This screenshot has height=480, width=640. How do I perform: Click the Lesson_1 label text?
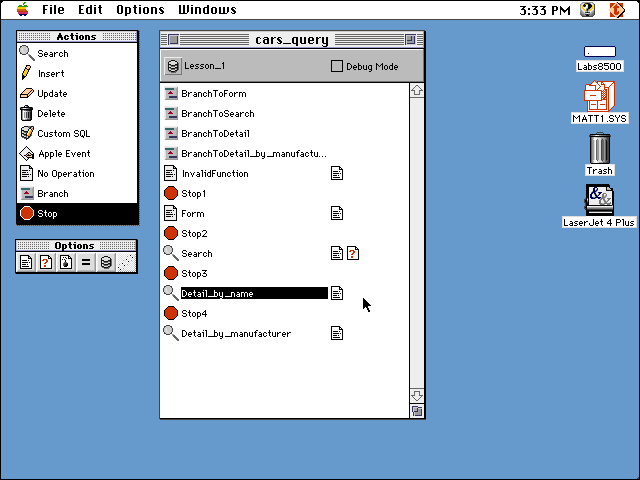pos(204,66)
